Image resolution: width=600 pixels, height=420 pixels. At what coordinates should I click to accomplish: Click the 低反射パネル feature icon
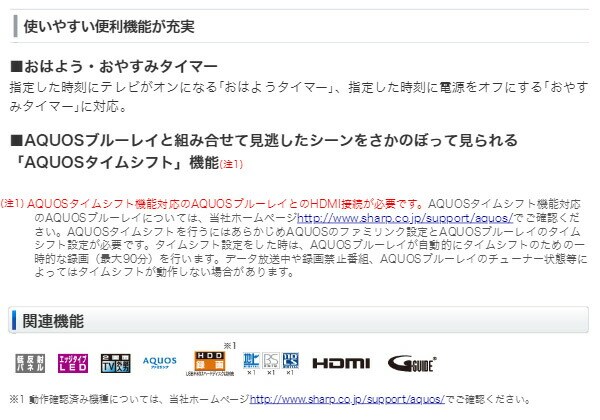(x=30, y=363)
